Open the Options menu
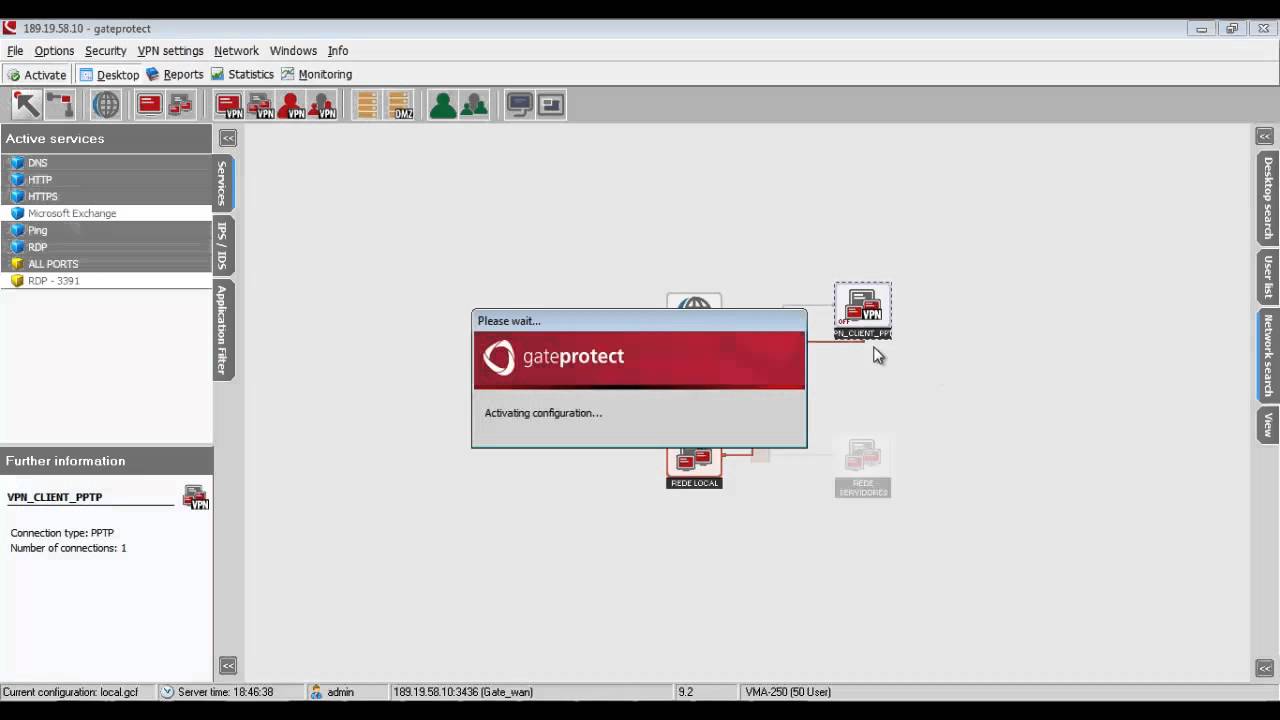 pyautogui.click(x=54, y=51)
